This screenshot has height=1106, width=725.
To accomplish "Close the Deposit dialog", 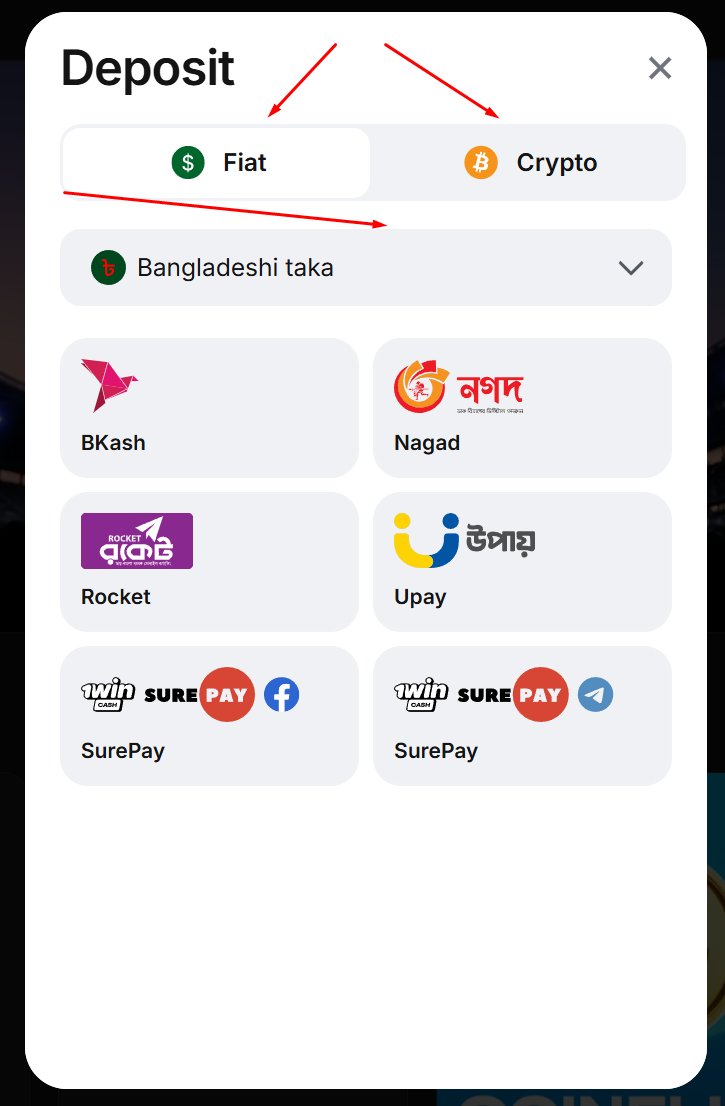I will tap(660, 68).
